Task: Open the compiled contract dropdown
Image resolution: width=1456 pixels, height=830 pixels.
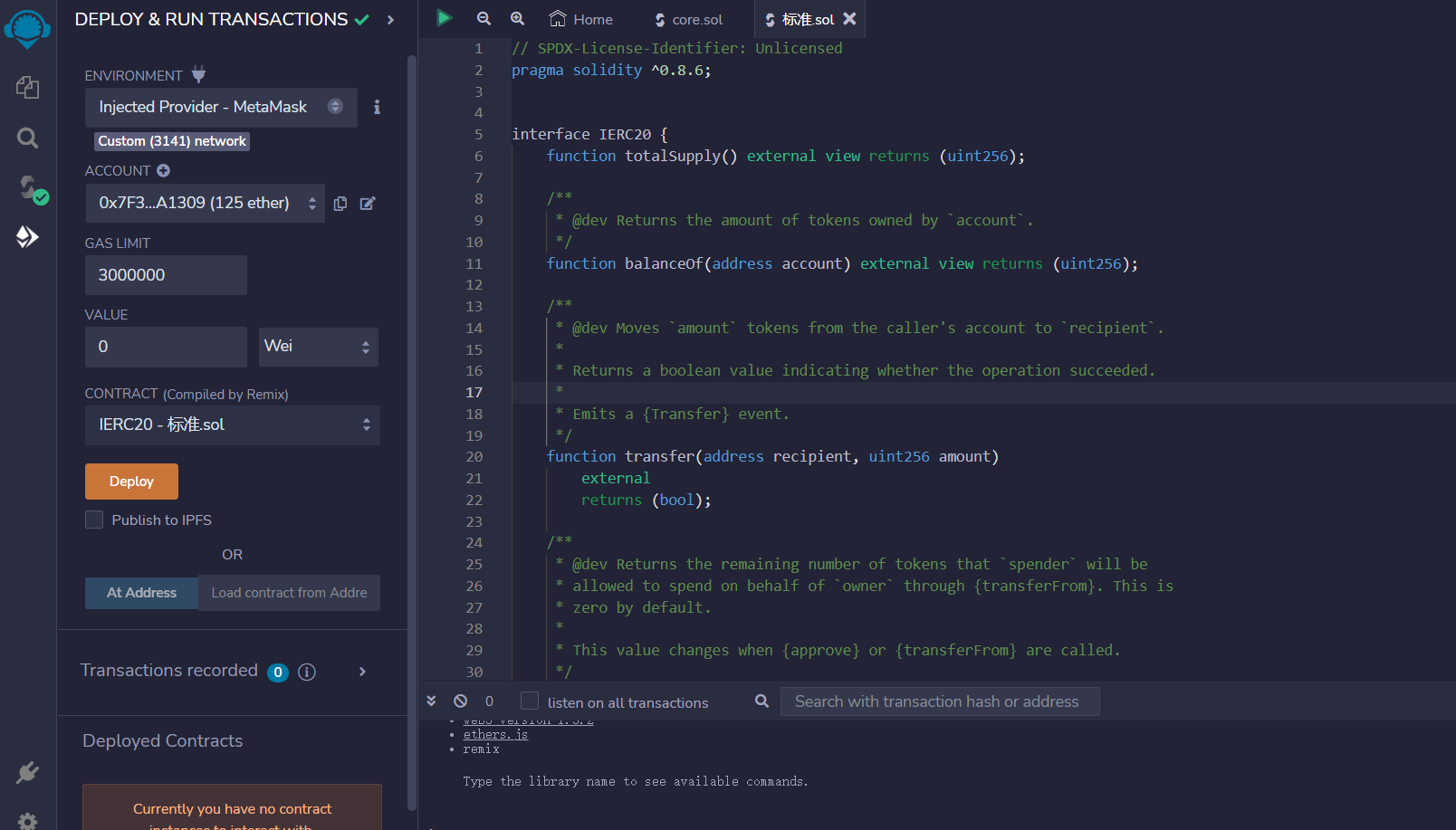Action: pos(232,425)
